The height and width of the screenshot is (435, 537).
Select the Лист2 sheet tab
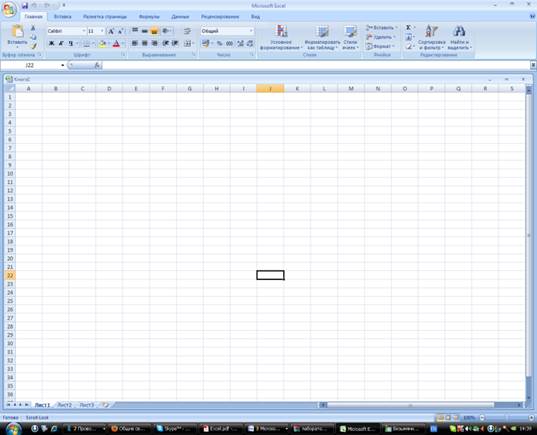coord(65,405)
